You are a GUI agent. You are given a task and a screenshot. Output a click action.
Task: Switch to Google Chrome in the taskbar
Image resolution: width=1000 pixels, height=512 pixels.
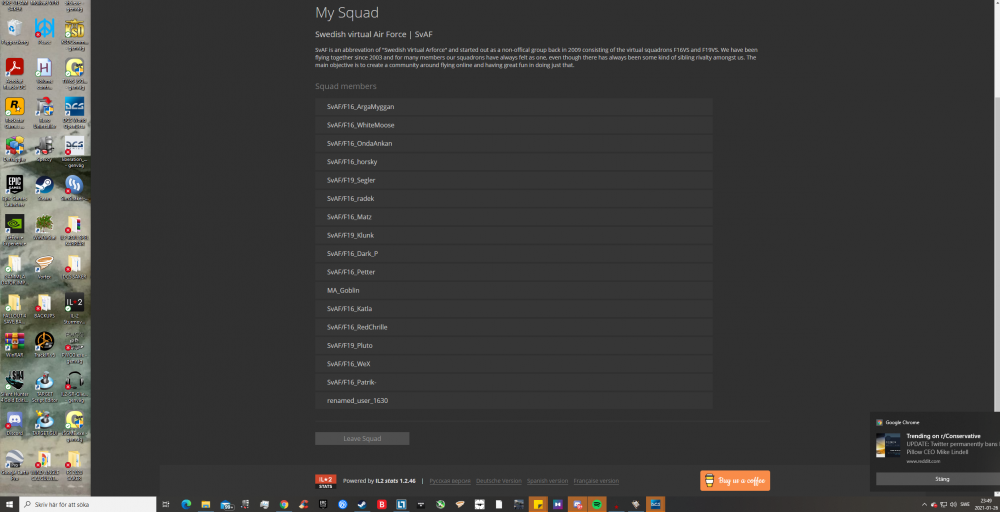point(284,504)
